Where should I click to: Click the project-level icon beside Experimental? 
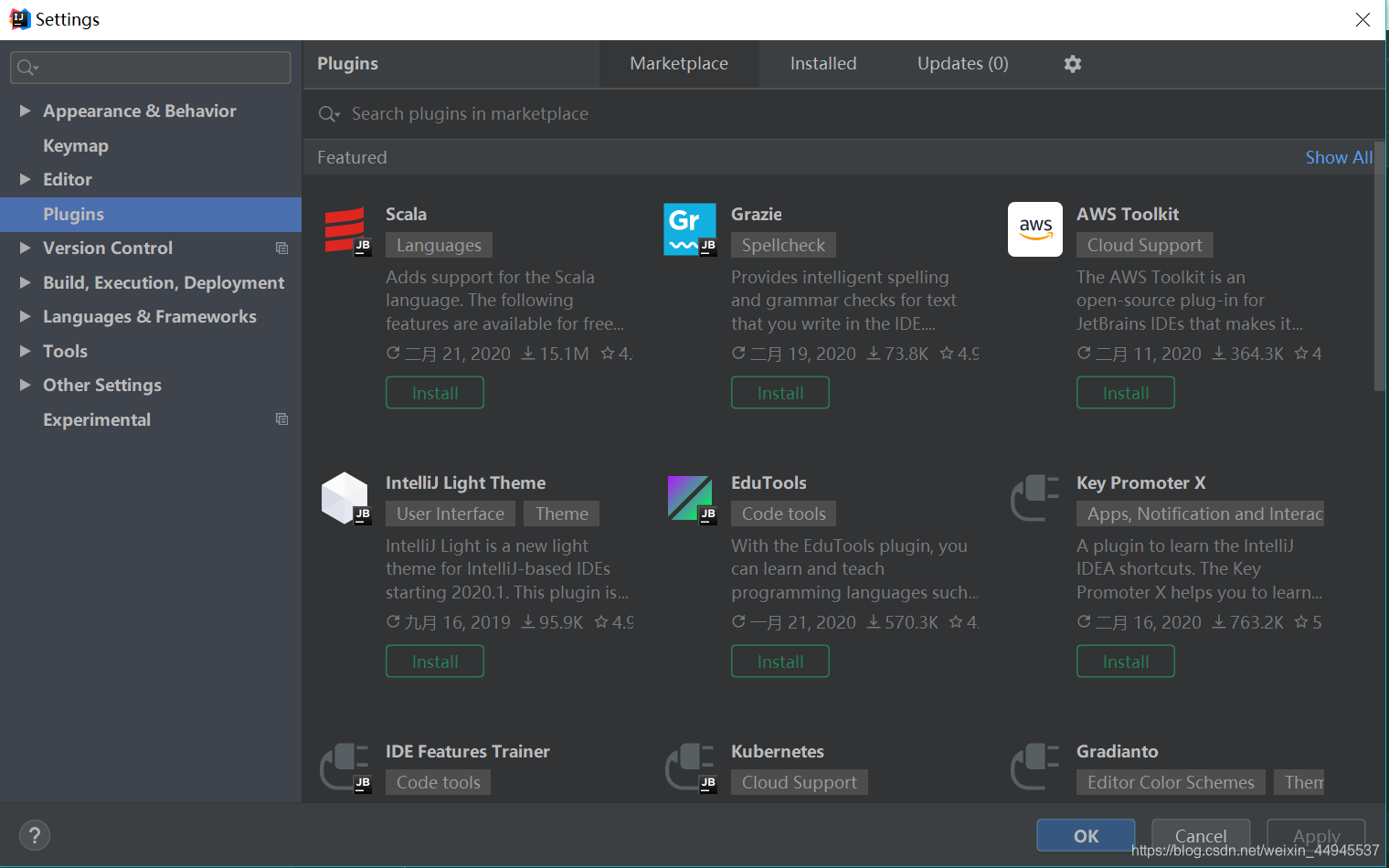[281, 419]
